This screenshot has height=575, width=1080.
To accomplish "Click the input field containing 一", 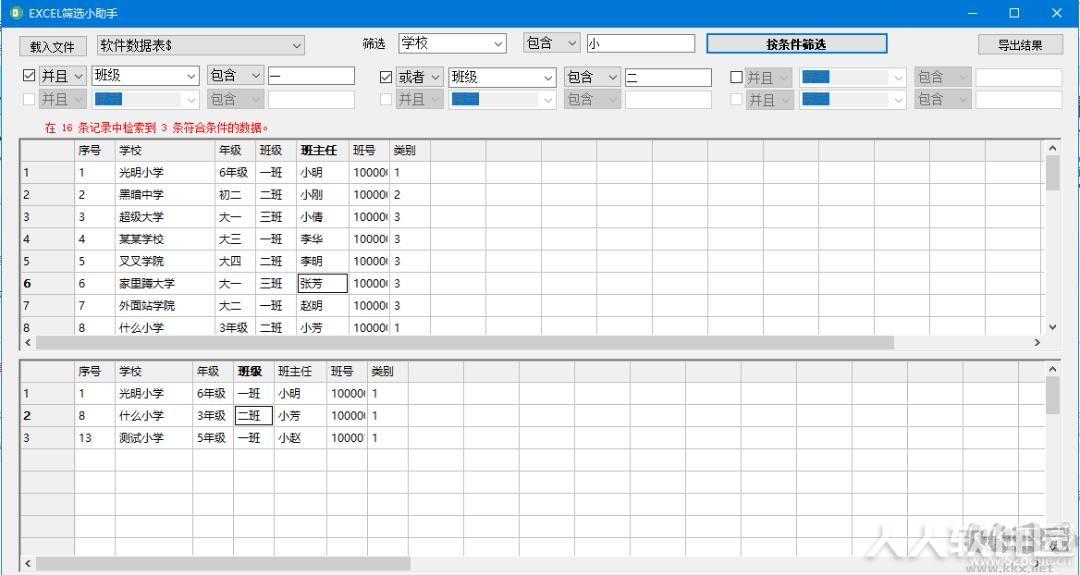I will 311,75.
